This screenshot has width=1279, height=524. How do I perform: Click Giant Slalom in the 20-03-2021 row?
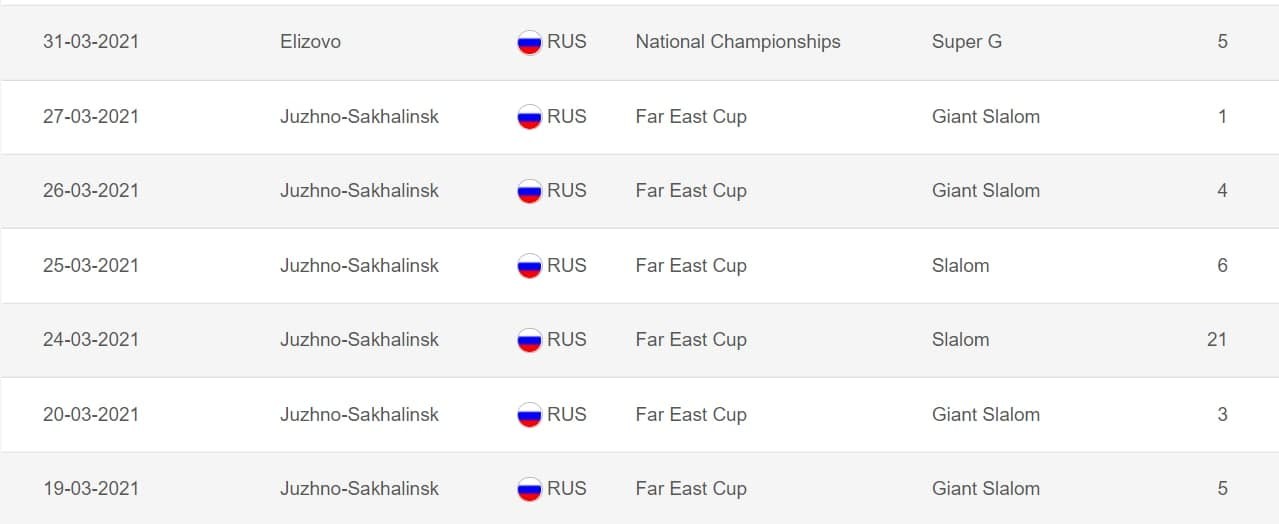click(985, 415)
